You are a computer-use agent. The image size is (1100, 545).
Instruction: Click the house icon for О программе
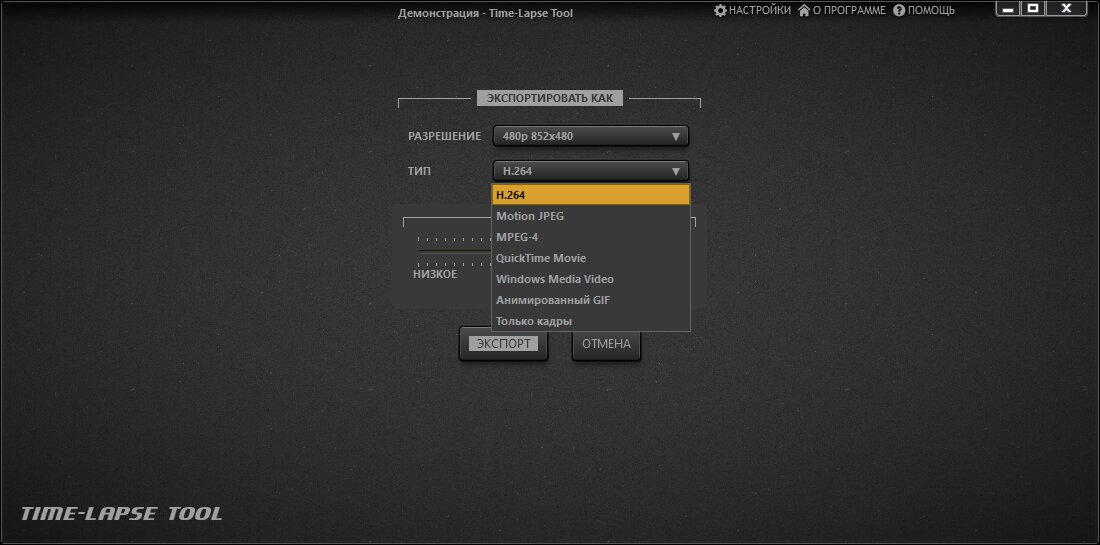803,10
